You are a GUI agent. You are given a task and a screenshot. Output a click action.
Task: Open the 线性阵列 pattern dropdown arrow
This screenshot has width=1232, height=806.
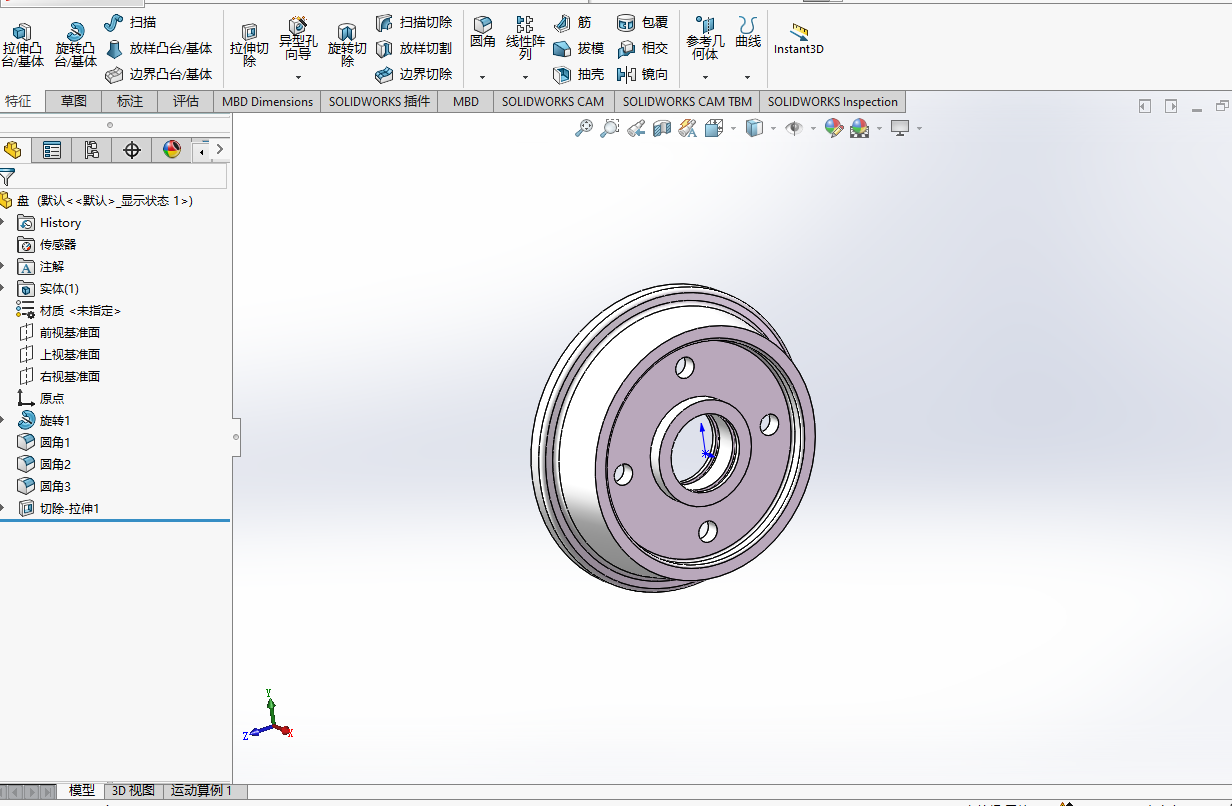(525, 77)
